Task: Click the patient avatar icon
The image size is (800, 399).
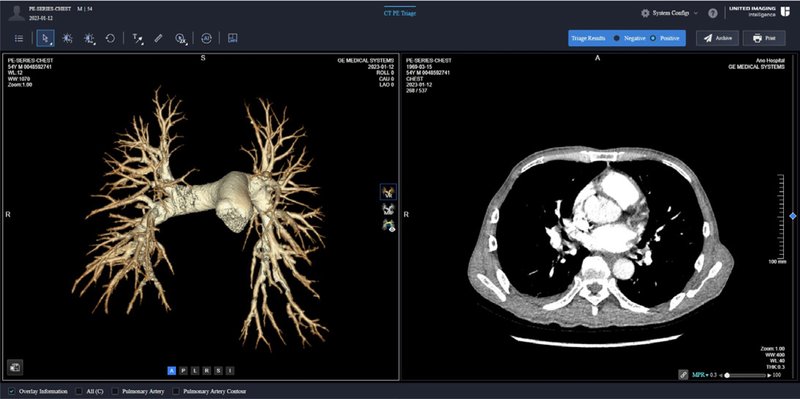Action: click(x=17, y=13)
